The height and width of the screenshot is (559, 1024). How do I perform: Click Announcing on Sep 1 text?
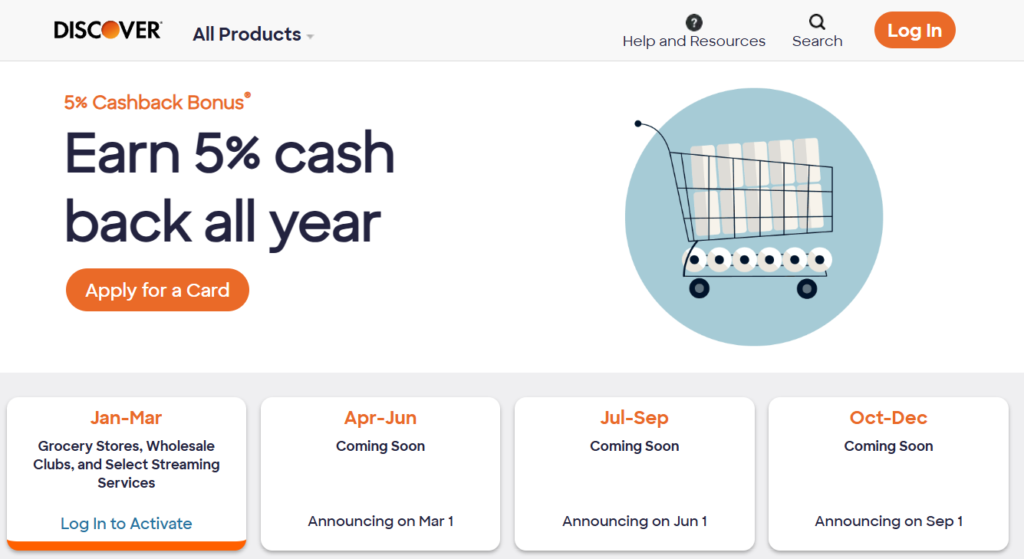coord(888,521)
